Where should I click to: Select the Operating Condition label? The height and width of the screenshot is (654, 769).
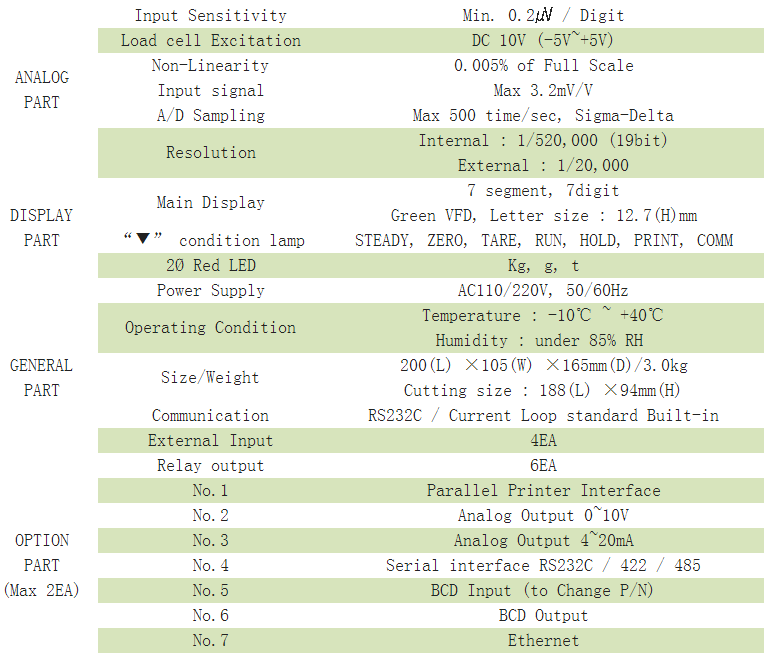[x=210, y=327]
